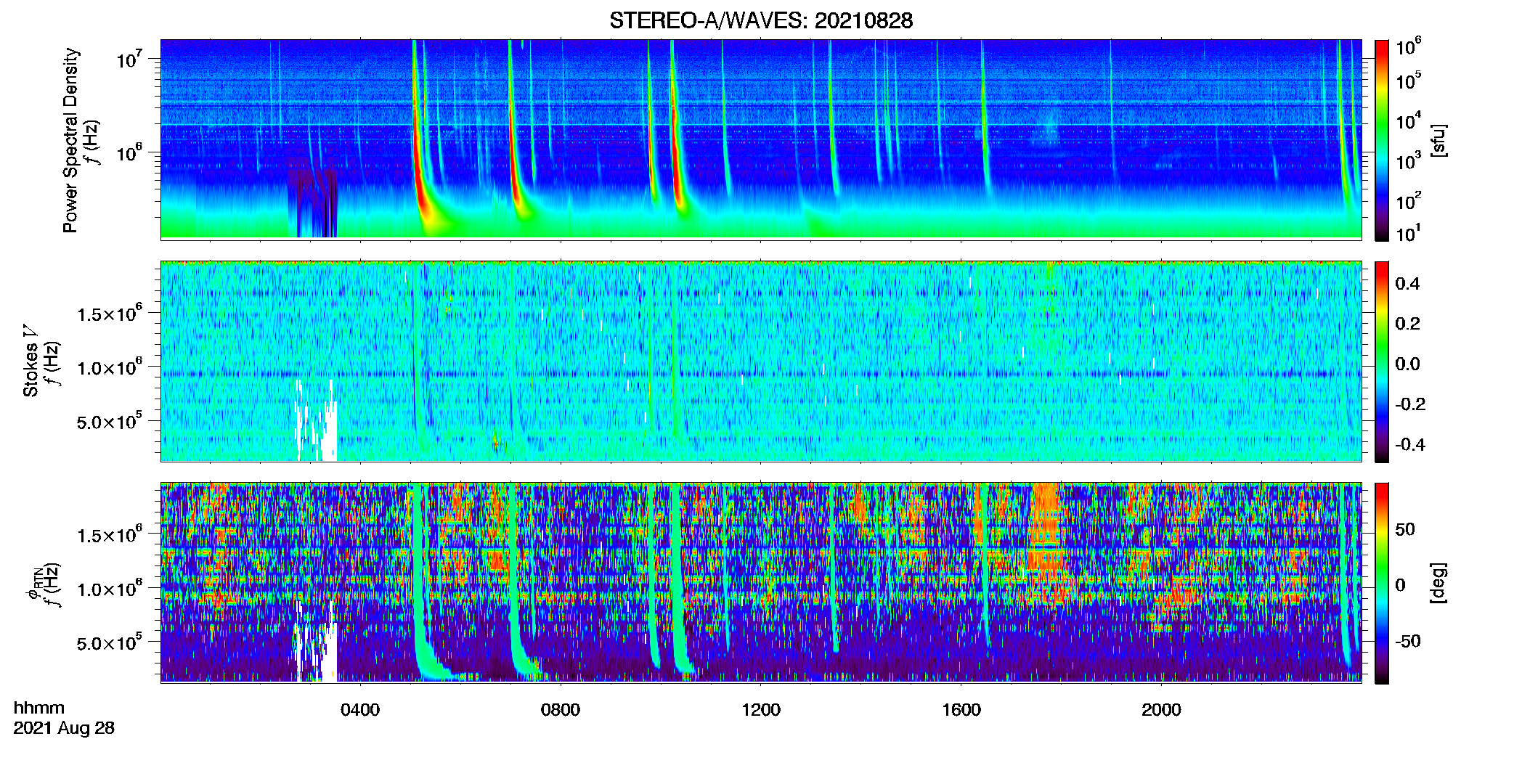Click the 10^5 label on sfu color bar
Image resolution: width=1522 pixels, height=784 pixels.
tap(1408, 81)
